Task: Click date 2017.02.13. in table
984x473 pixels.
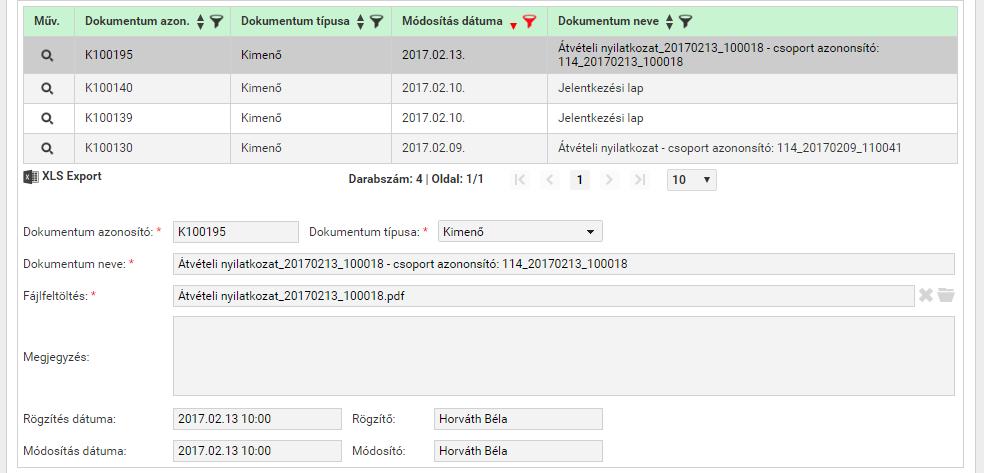Action: [434, 55]
